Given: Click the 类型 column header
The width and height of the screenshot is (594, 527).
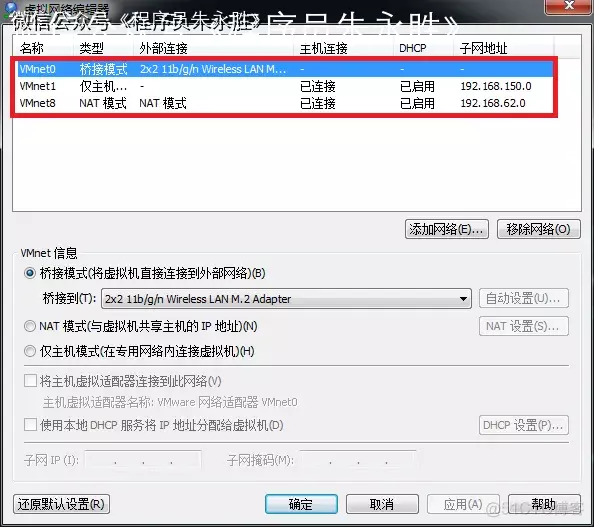Looking at the screenshot, I should pos(103,48).
